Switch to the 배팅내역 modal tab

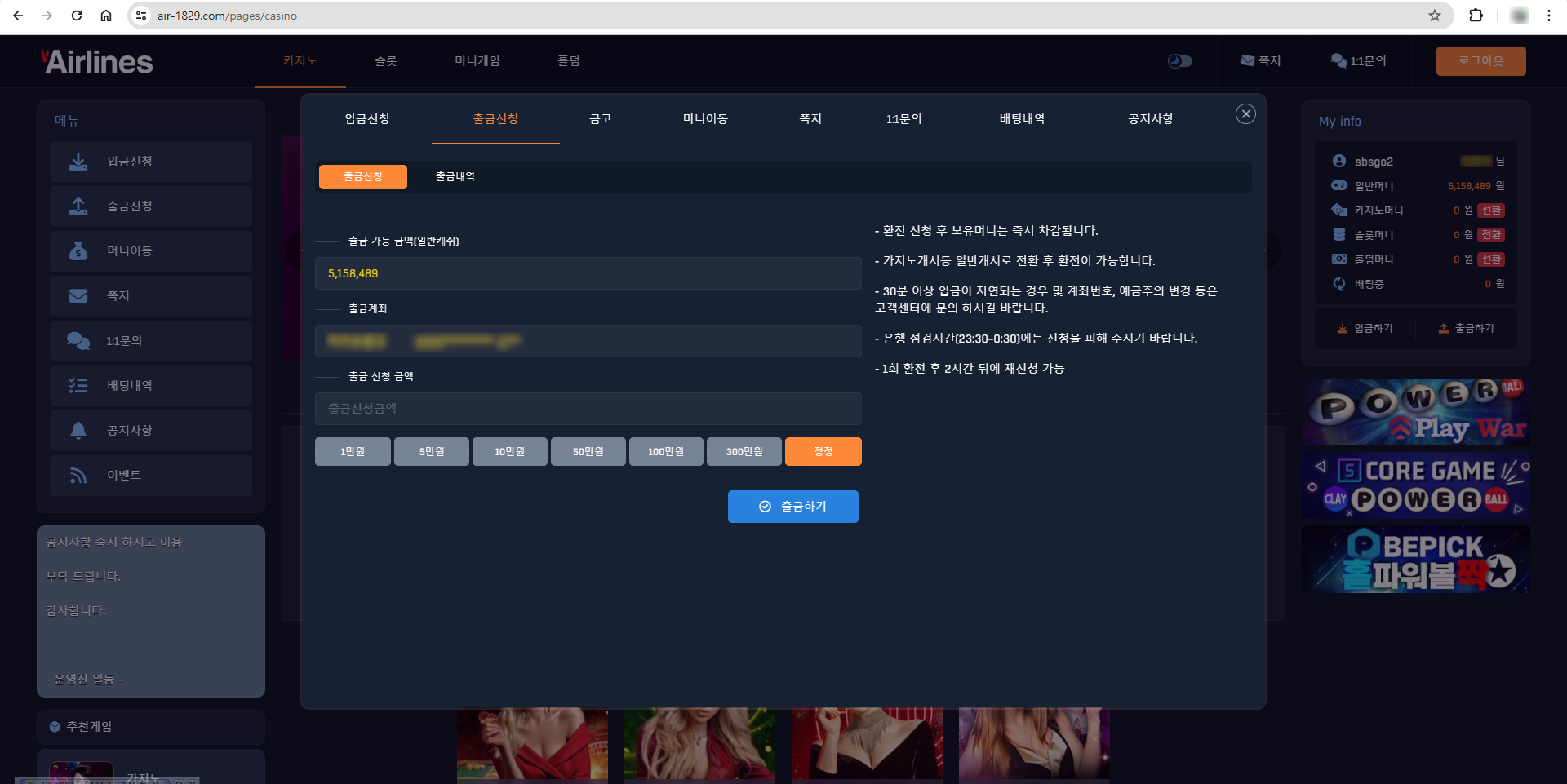[1022, 119]
